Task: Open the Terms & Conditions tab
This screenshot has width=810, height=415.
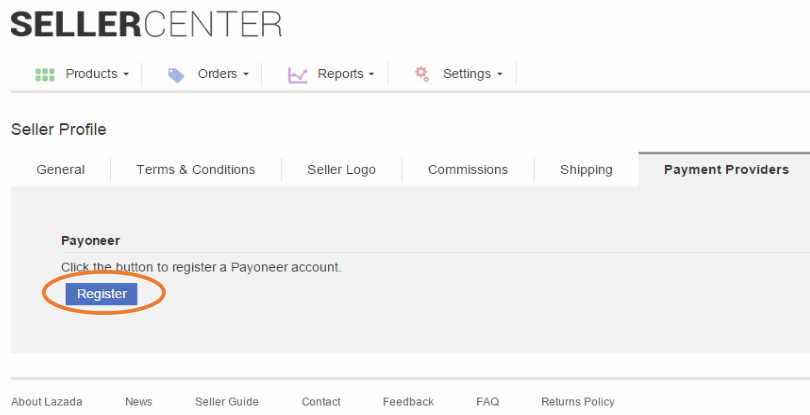Action: [x=196, y=170]
